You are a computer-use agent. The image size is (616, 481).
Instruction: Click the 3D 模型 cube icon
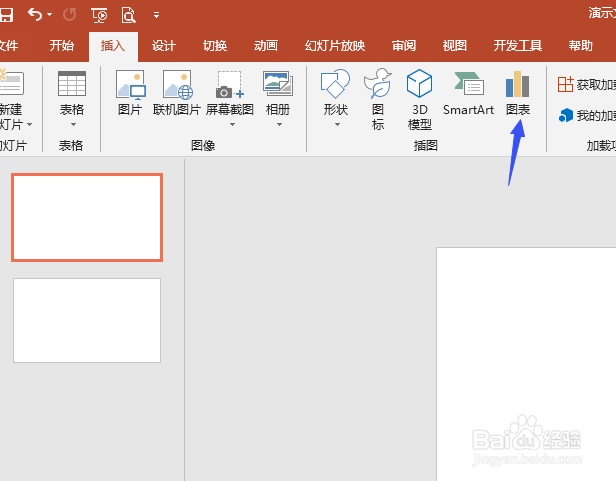point(419,83)
